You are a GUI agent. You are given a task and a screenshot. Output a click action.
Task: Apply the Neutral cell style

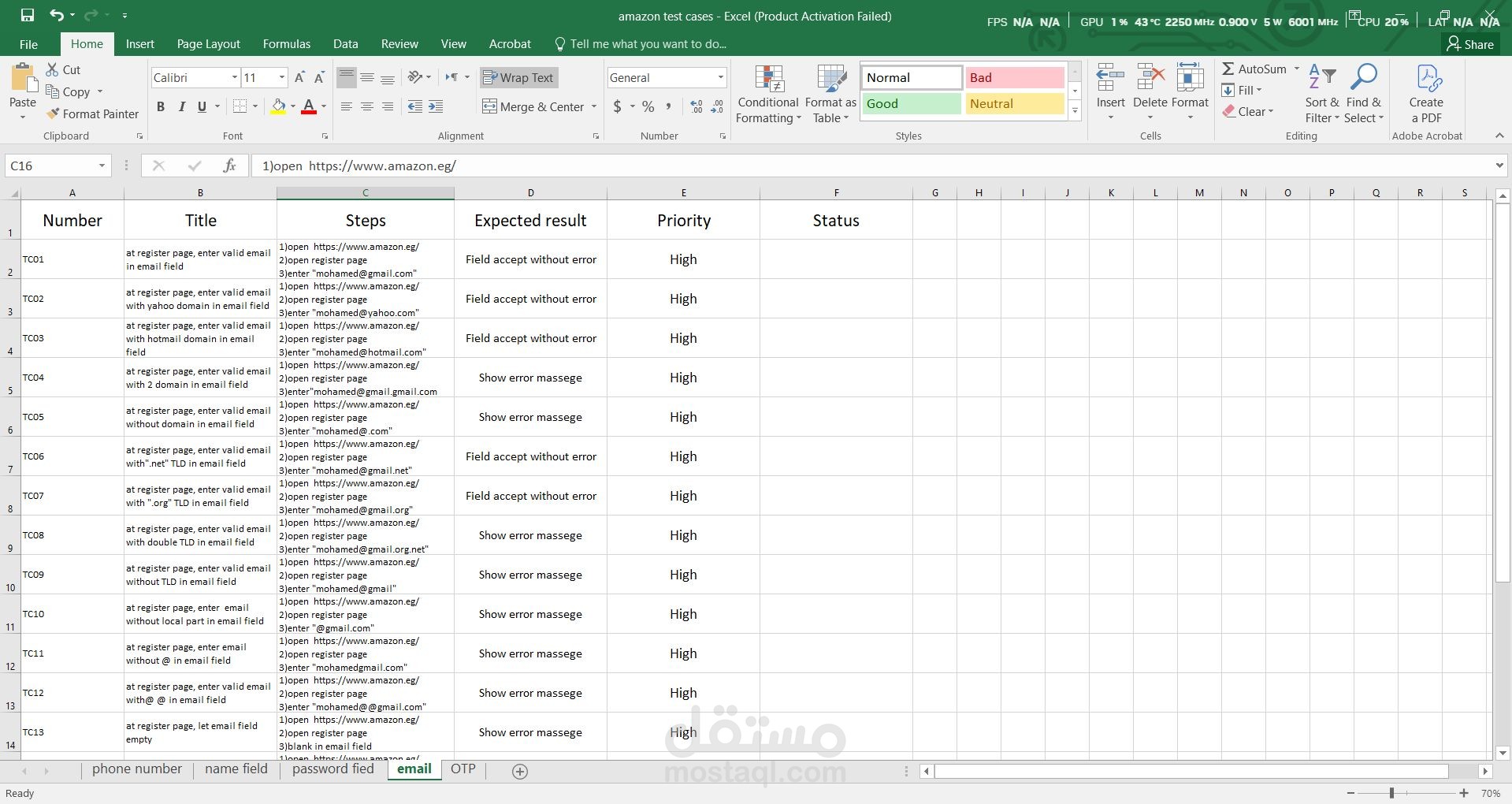tap(1015, 104)
